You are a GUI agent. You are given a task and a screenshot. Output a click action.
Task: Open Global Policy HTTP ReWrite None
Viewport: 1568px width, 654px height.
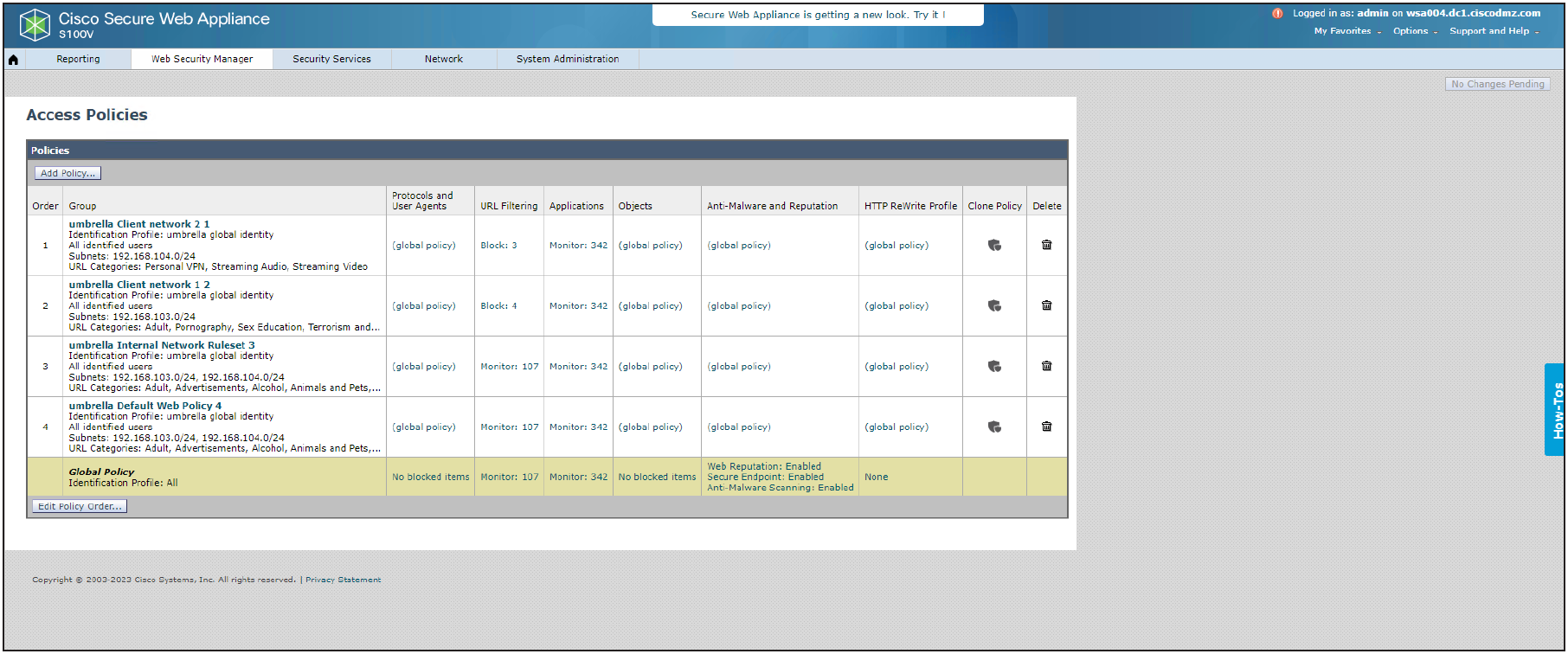point(876,478)
